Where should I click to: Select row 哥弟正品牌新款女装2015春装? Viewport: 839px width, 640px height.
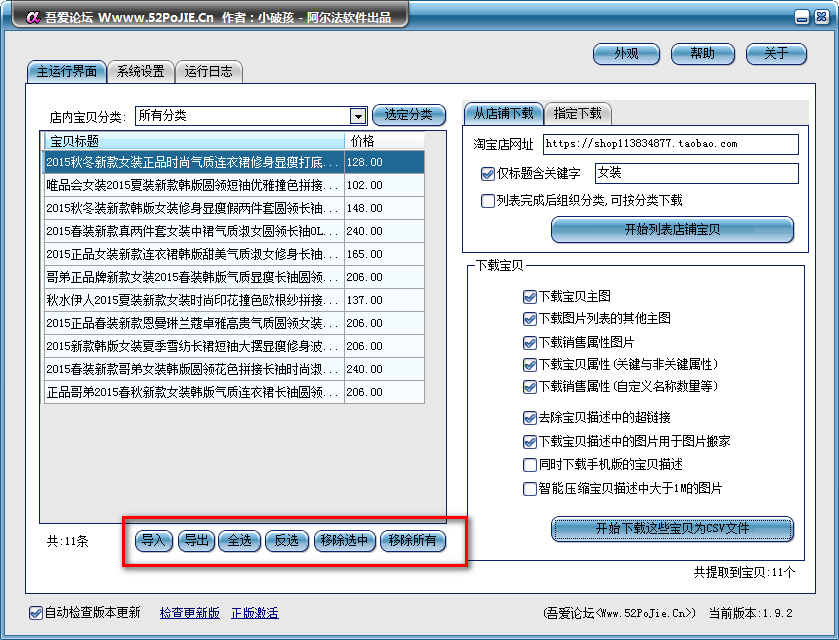pos(234,277)
